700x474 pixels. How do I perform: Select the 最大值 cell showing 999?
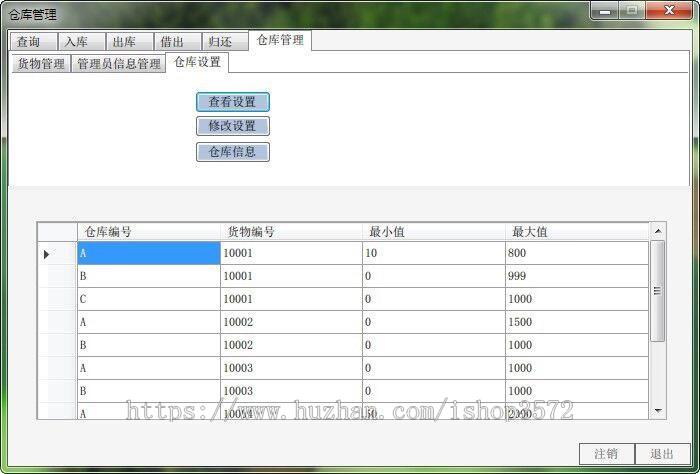577,276
